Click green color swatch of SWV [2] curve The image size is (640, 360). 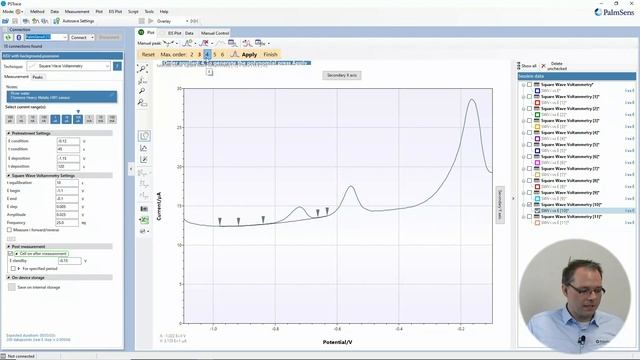click(x=538, y=115)
